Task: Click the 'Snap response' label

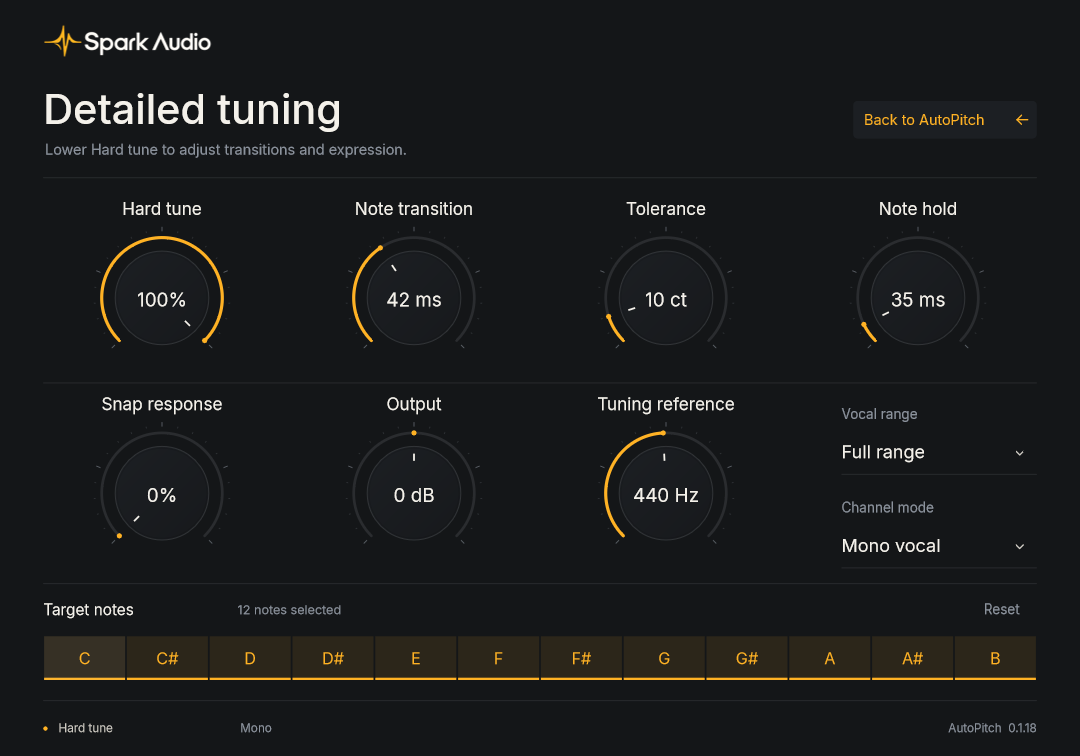Action: (x=162, y=404)
